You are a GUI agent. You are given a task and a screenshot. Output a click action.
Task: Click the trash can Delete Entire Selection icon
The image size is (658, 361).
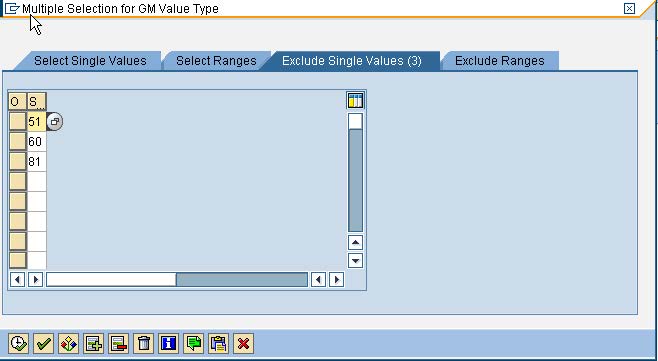(x=144, y=344)
